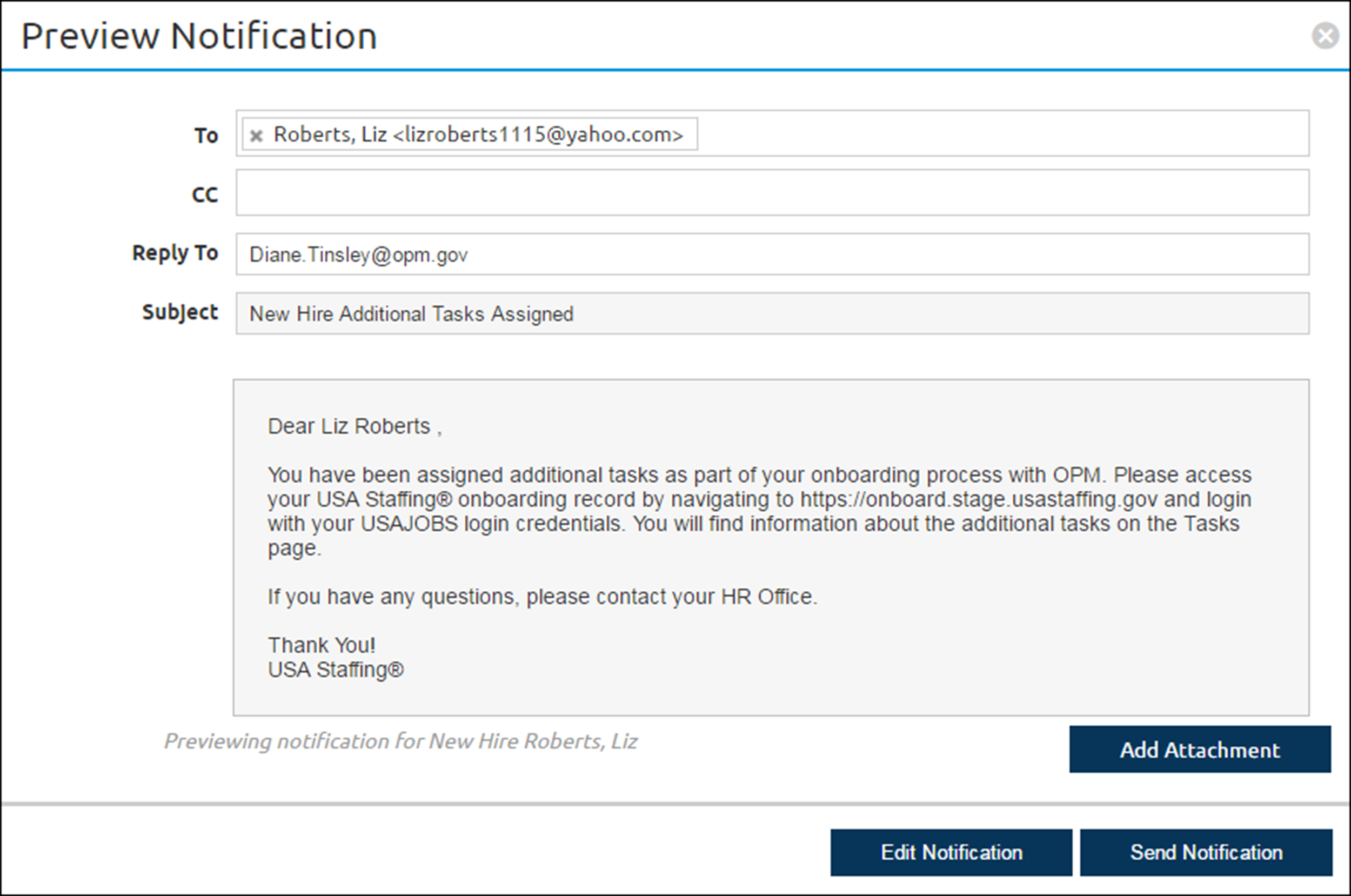Remove recipient Roberts, Liz with x icon

pos(257,136)
